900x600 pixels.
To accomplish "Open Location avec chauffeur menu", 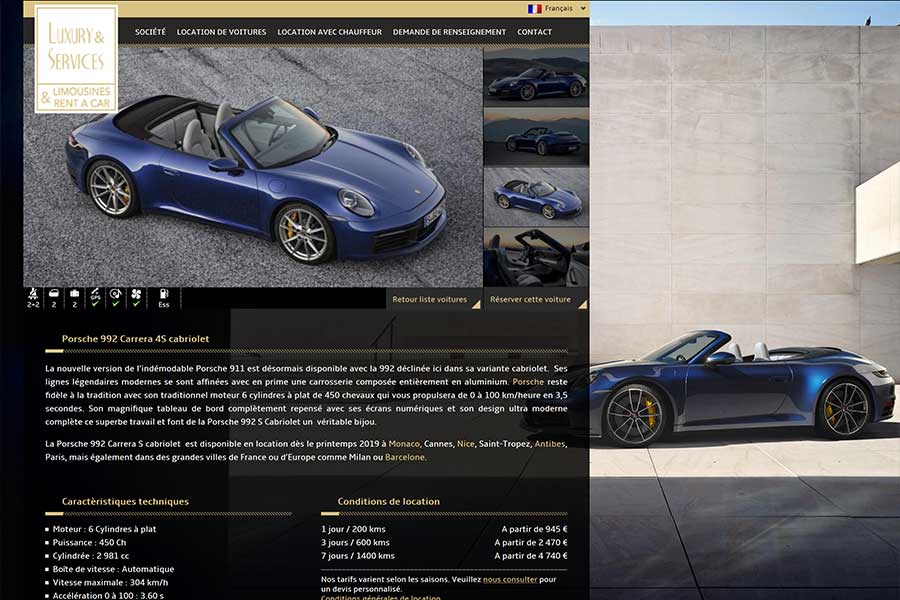I will (329, 32).
